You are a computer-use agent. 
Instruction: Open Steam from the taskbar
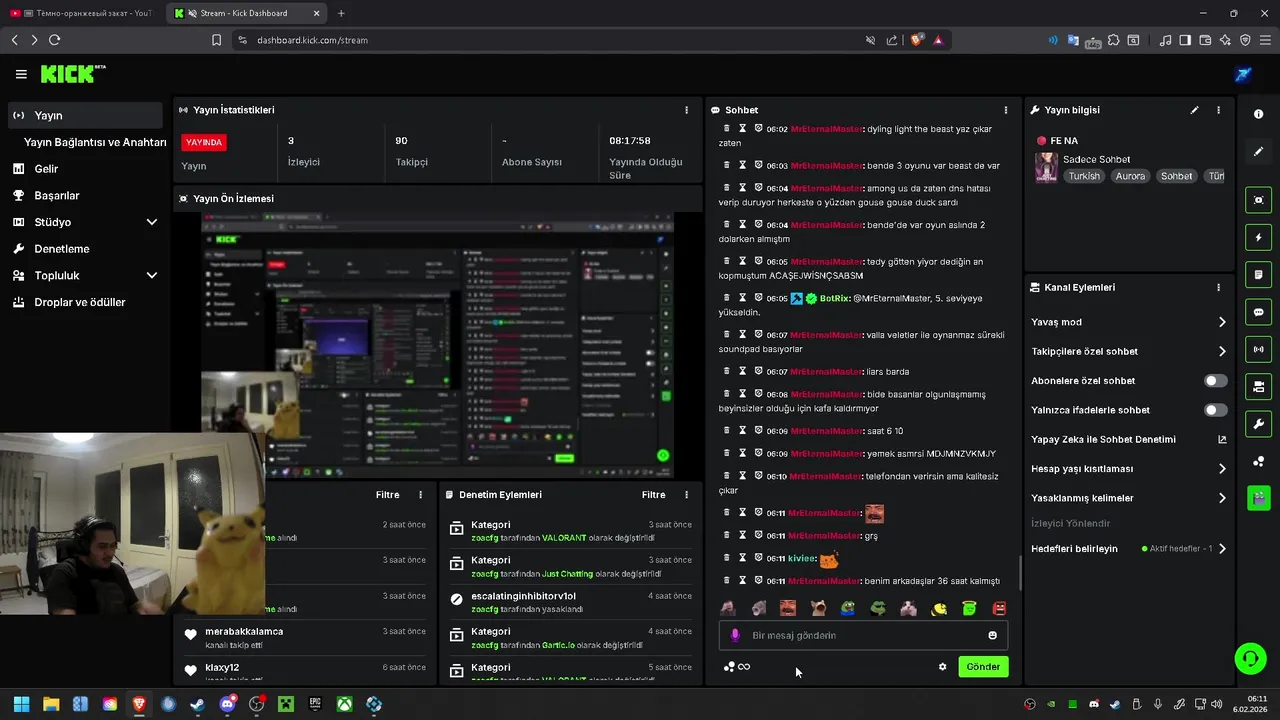197,704
